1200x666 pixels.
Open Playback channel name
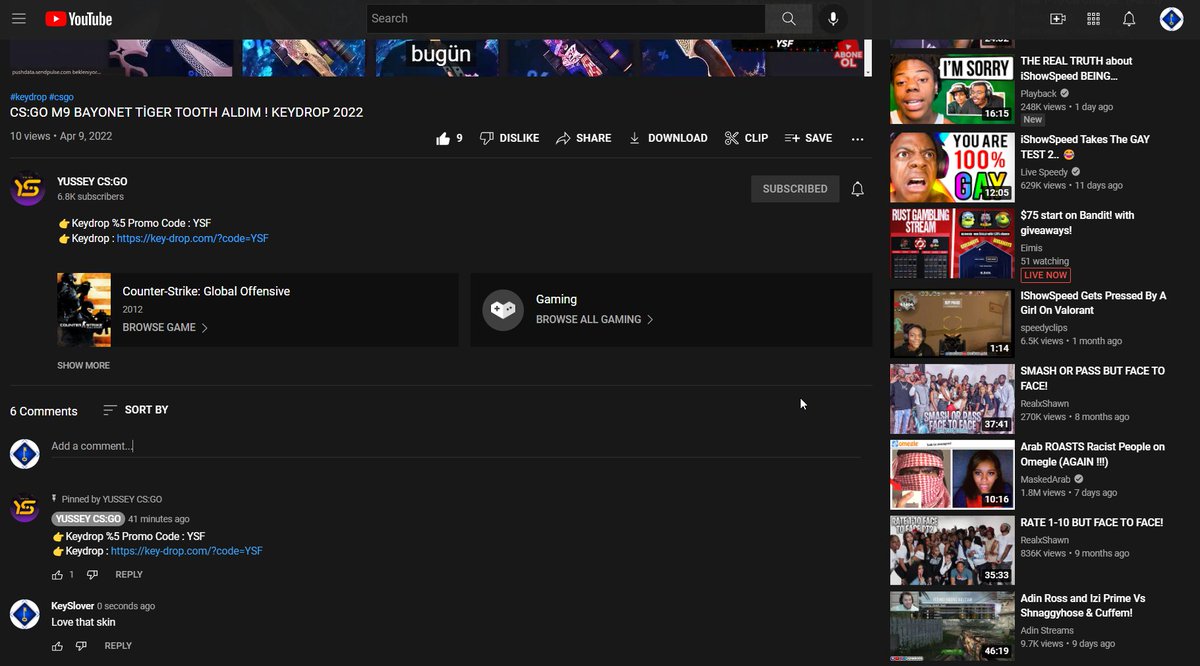(1038, 94)
